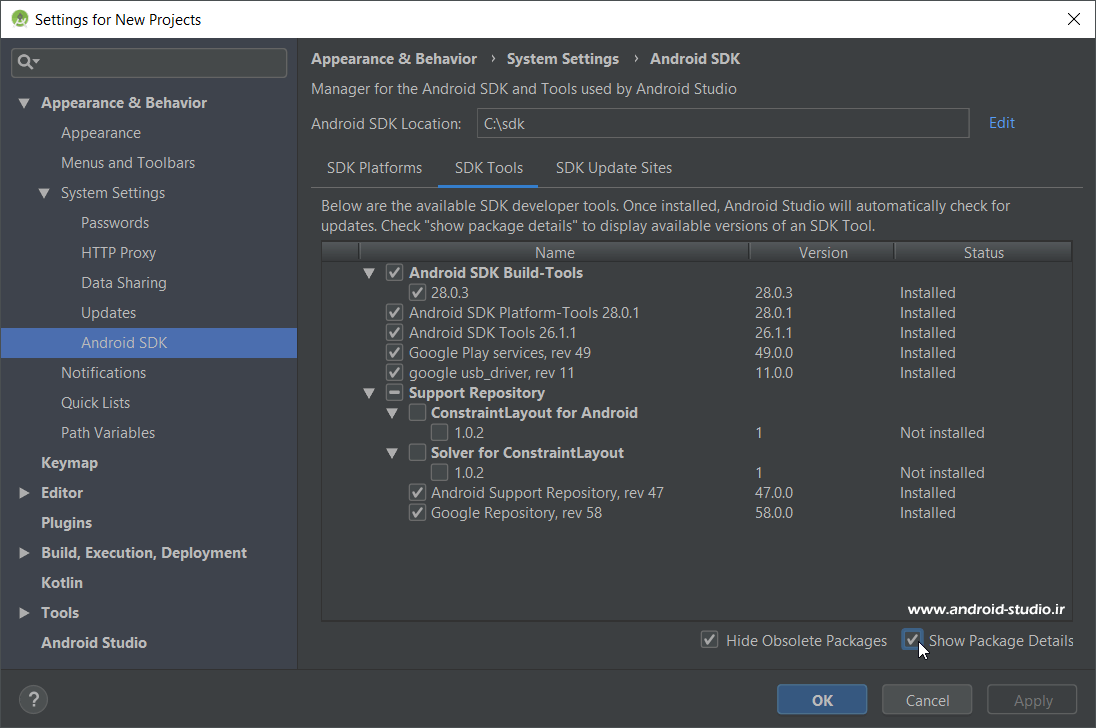Select Android SDK in the sidebar
Viewport: 1096px width, 728px height.
point(149,343)
